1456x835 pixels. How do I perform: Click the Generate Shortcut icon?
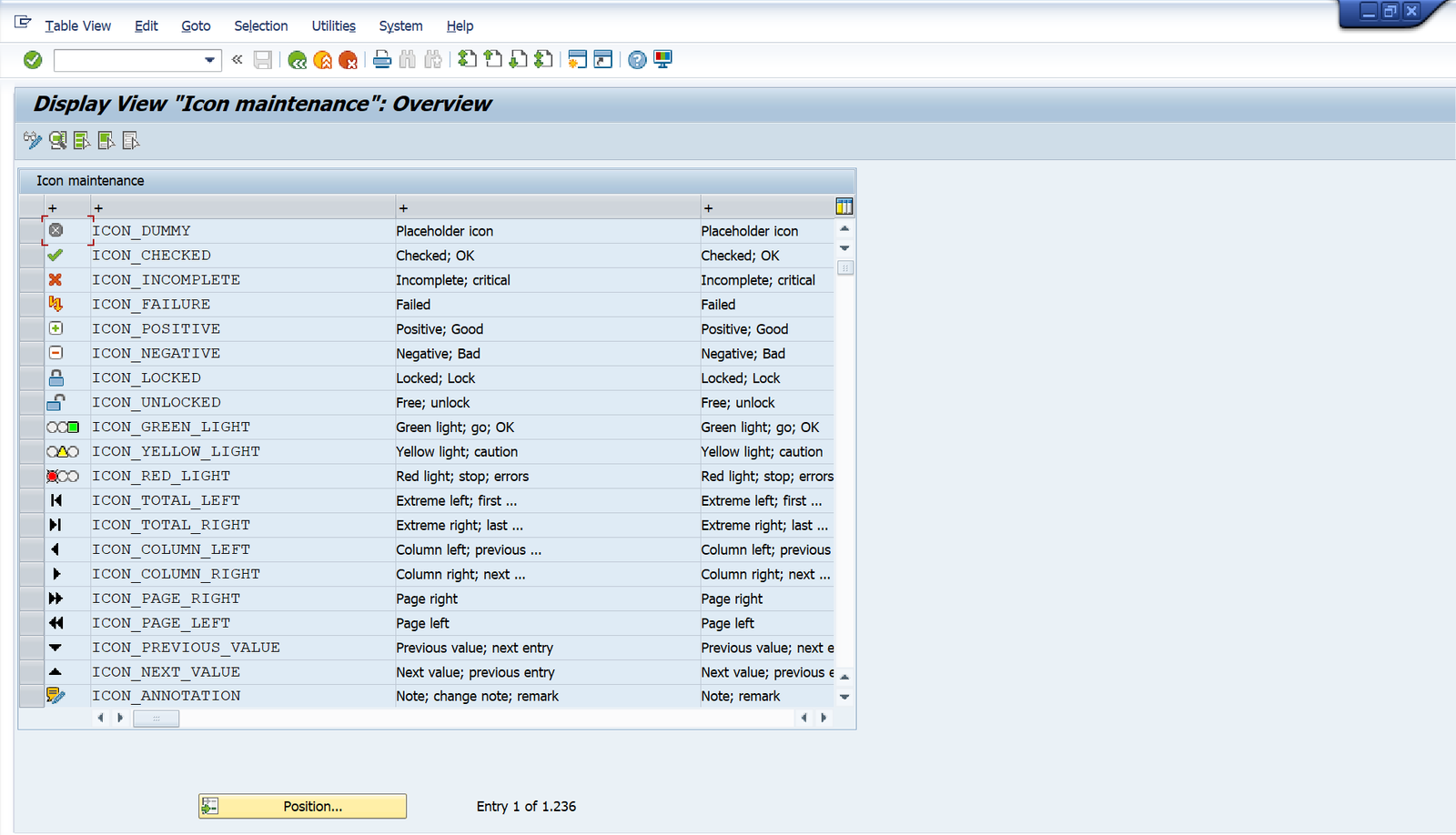(602, 60)
